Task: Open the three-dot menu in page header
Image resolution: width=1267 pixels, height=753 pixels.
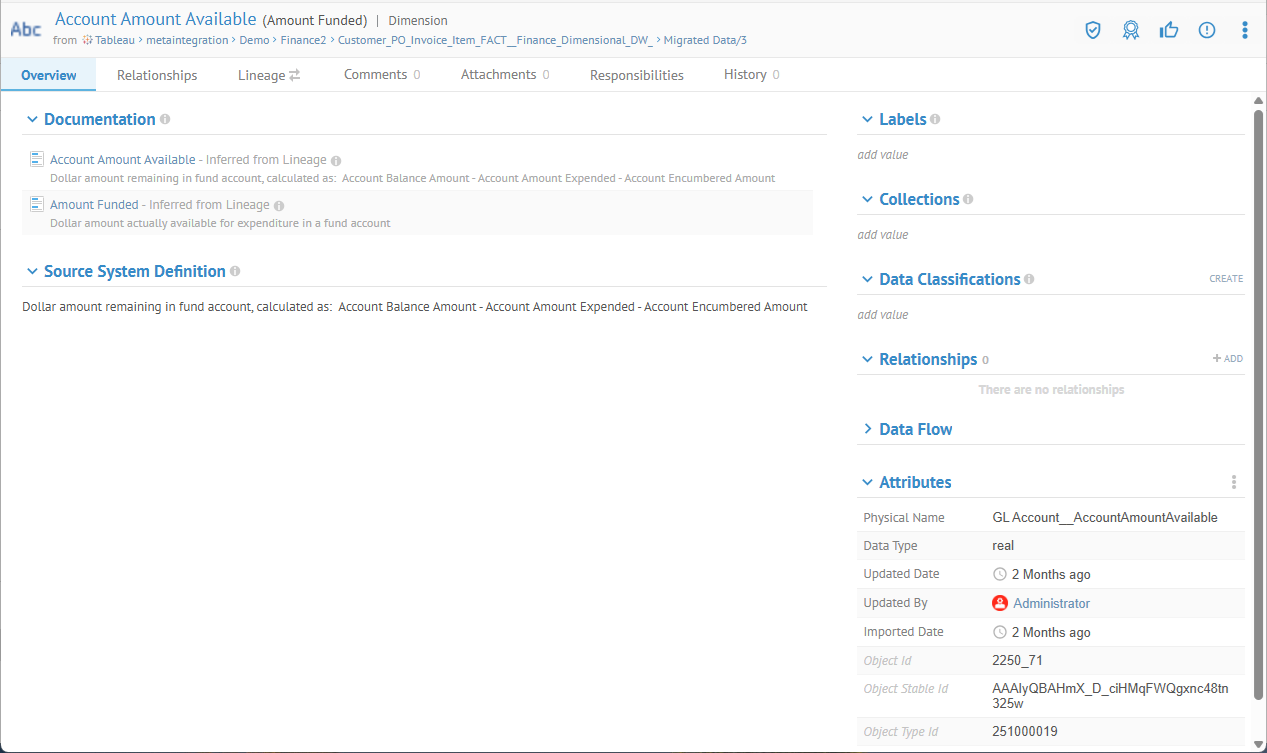Action: tap(1244, 30)
